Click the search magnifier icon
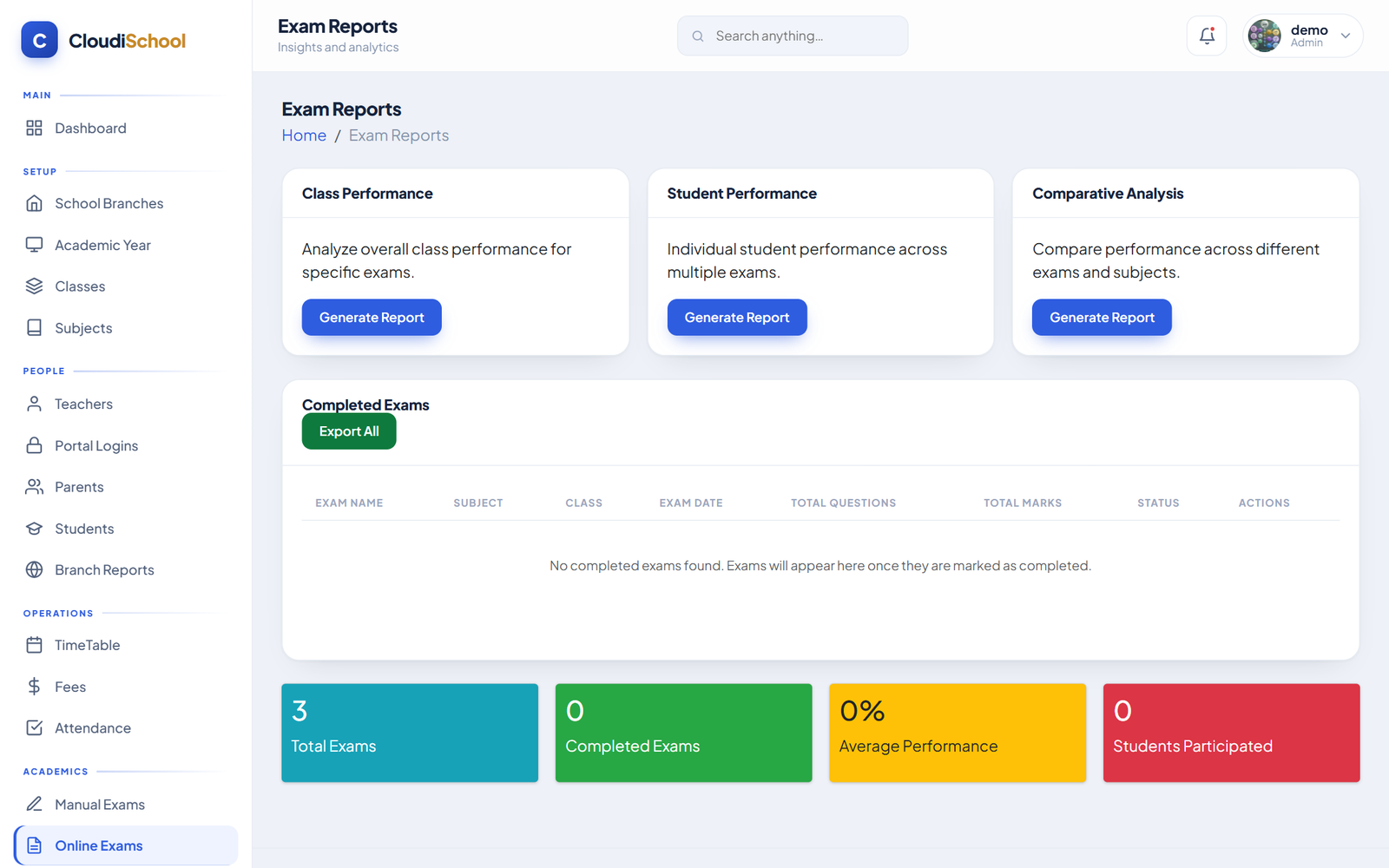1389x868 pixels. [x=697, y=36]
